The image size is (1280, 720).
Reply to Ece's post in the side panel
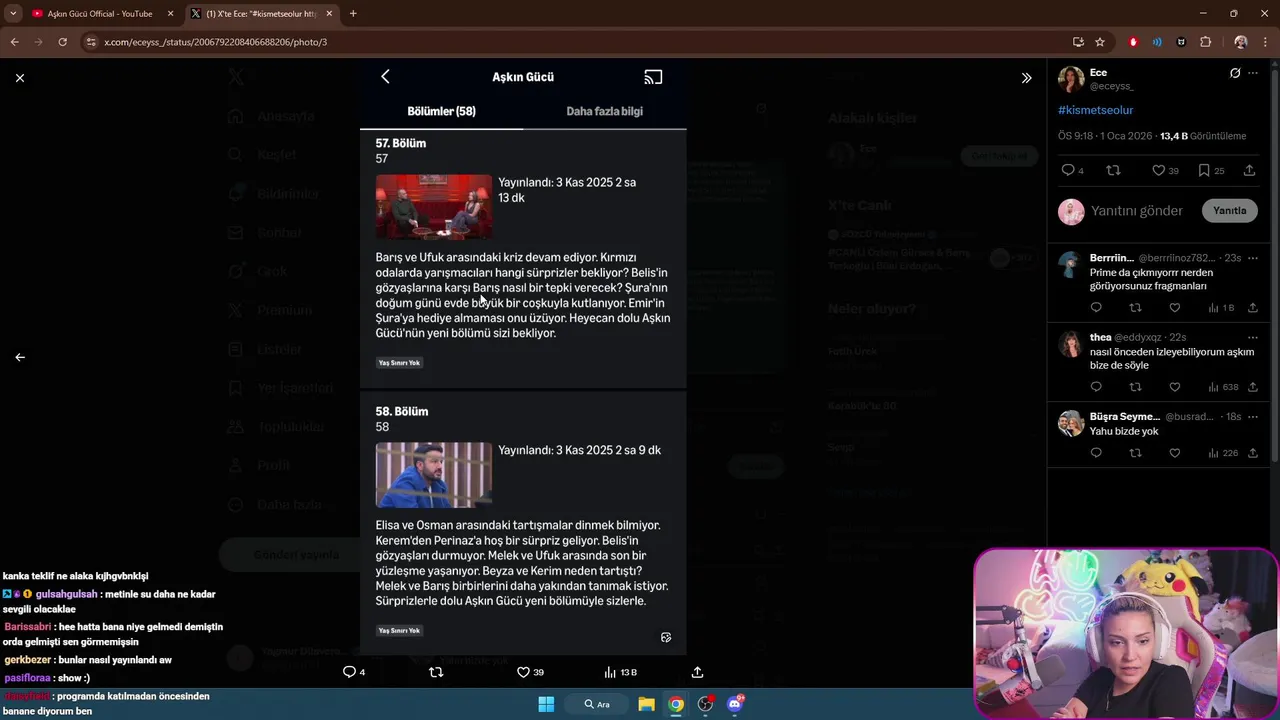1068,171
